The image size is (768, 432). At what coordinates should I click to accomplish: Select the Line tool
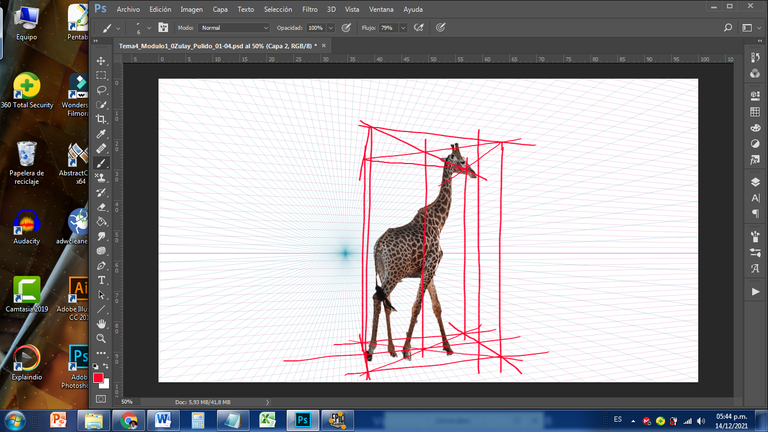point(101,310)
